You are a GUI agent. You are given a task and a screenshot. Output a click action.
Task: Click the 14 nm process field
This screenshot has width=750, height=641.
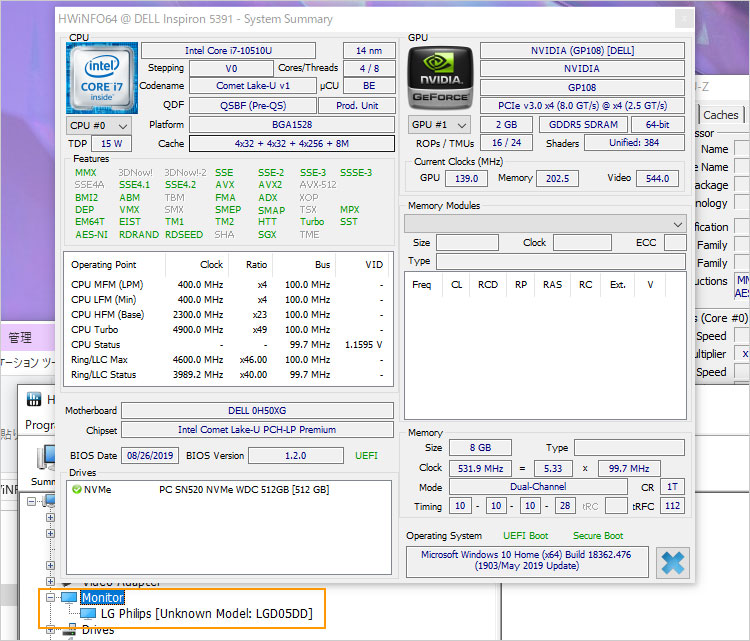(369, 51)
